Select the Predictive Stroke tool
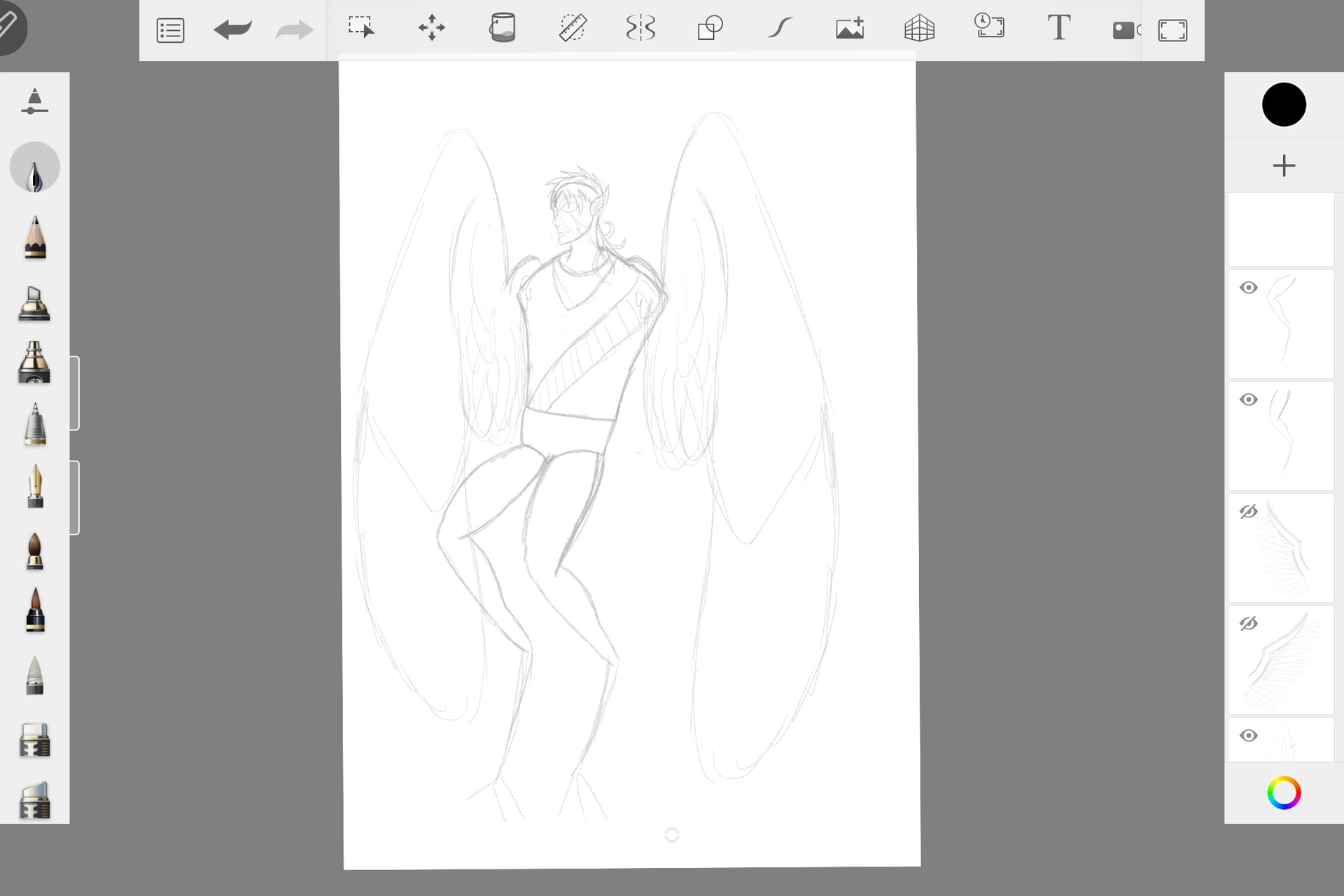Screen dimensions: 1344x896 tap(779, 28)
